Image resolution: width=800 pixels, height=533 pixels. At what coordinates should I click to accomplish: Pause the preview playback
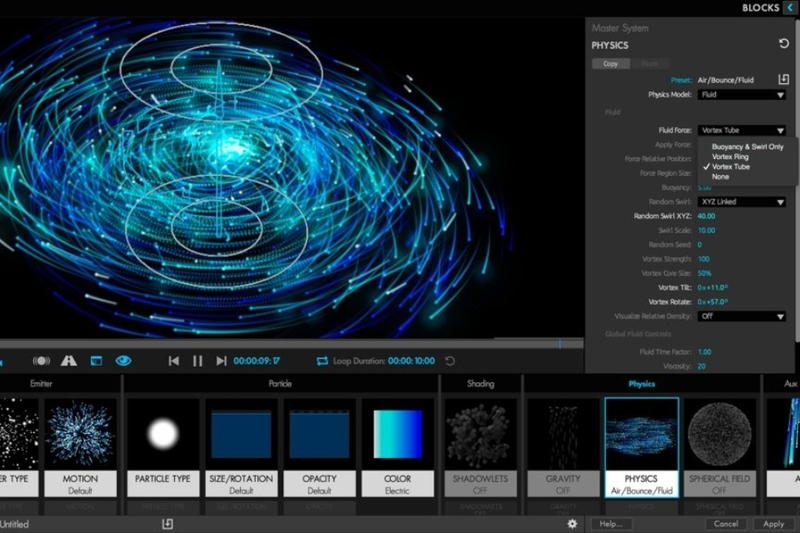click(x=197, y=361)
